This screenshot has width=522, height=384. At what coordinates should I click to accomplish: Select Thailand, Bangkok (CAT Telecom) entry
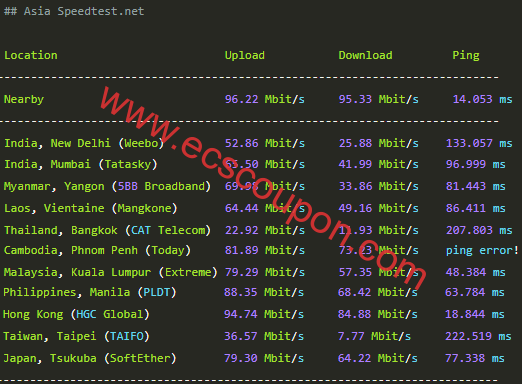(x=107, y=230)
